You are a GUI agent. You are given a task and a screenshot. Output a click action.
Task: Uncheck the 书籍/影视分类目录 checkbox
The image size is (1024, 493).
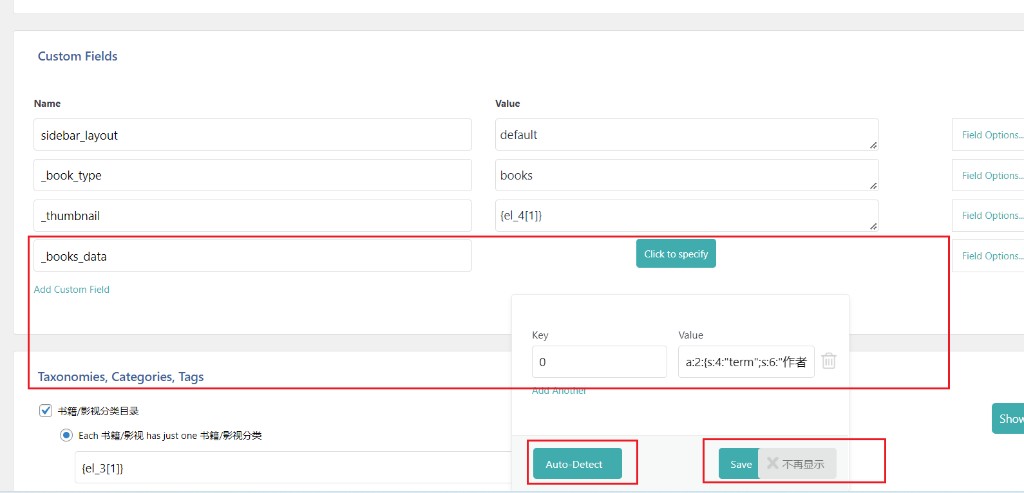pos(45,411)
